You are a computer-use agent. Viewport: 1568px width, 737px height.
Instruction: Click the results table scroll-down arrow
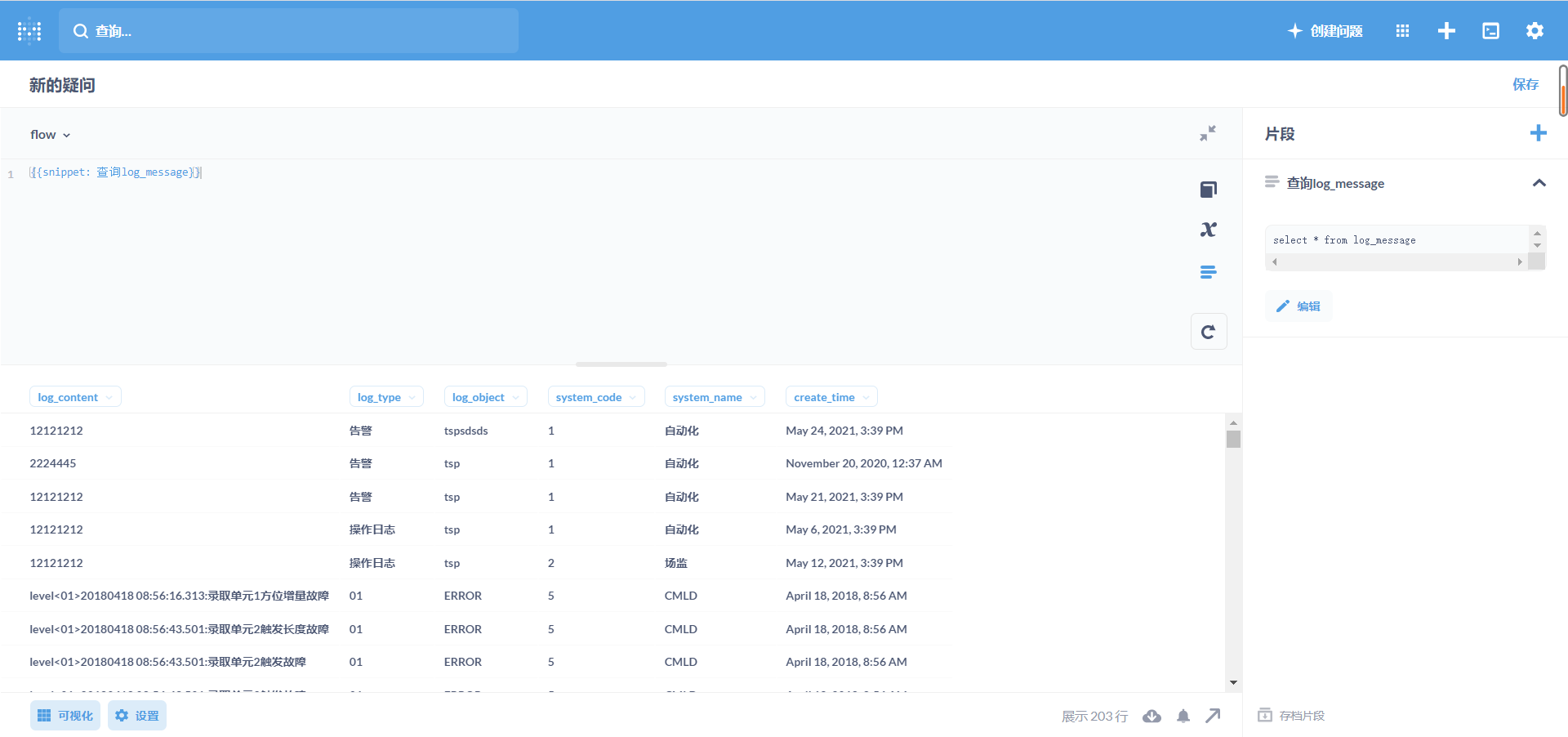(x=1233, y=682)
